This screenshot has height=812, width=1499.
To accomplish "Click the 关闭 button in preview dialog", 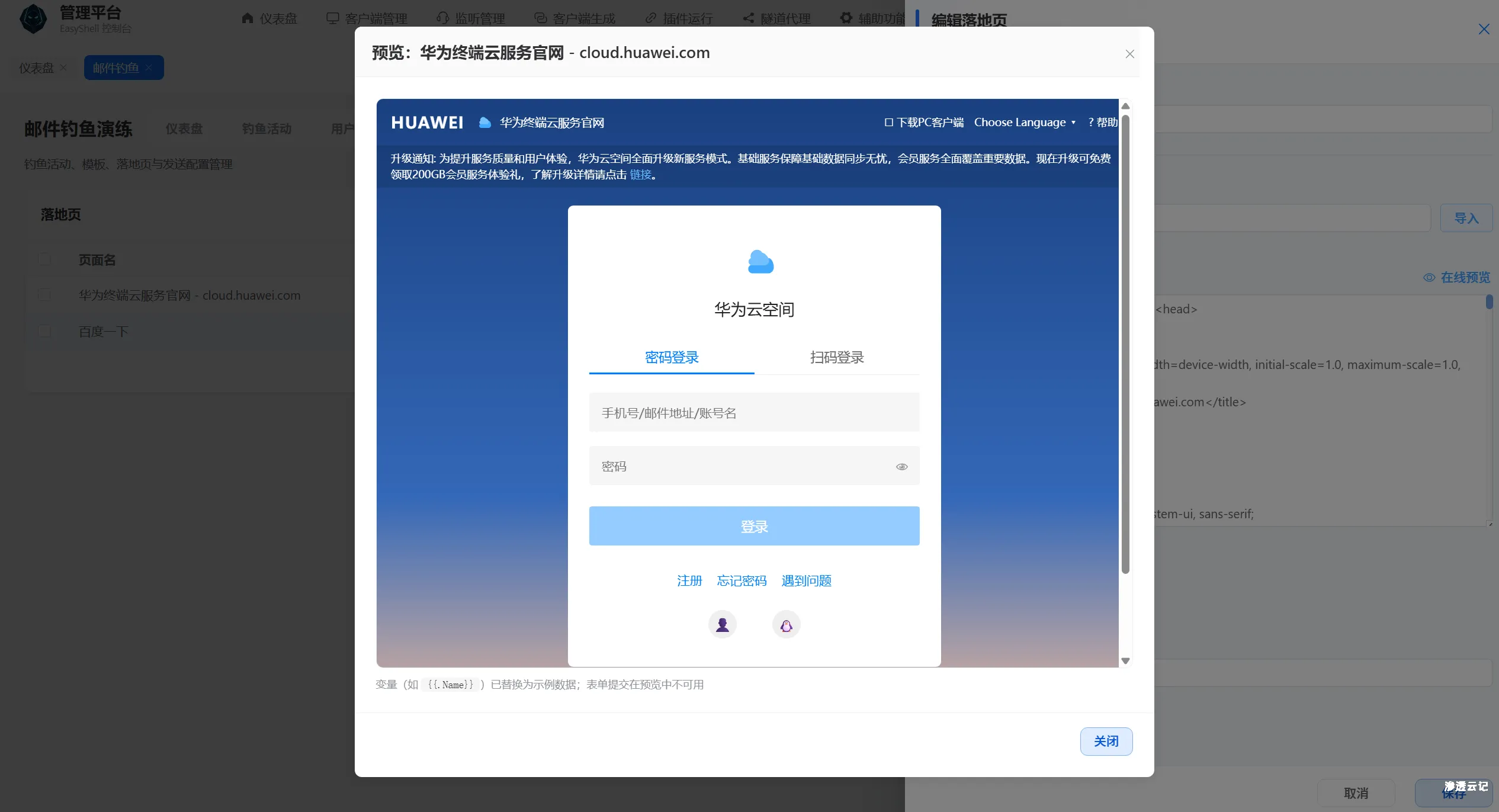I will pos(1106,741).
